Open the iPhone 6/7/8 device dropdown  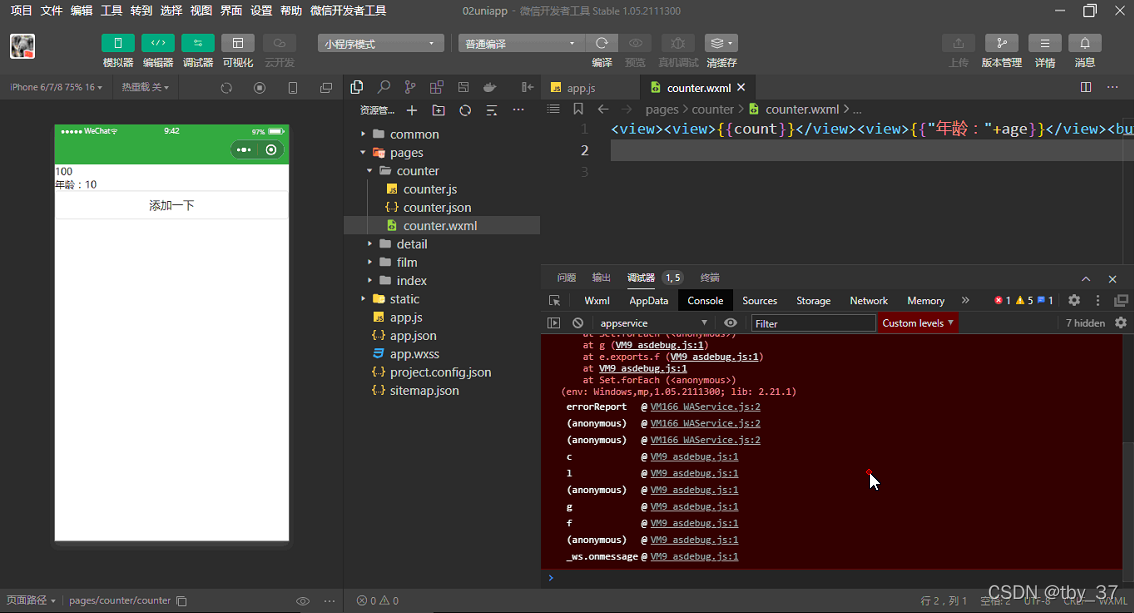(56, 87)
